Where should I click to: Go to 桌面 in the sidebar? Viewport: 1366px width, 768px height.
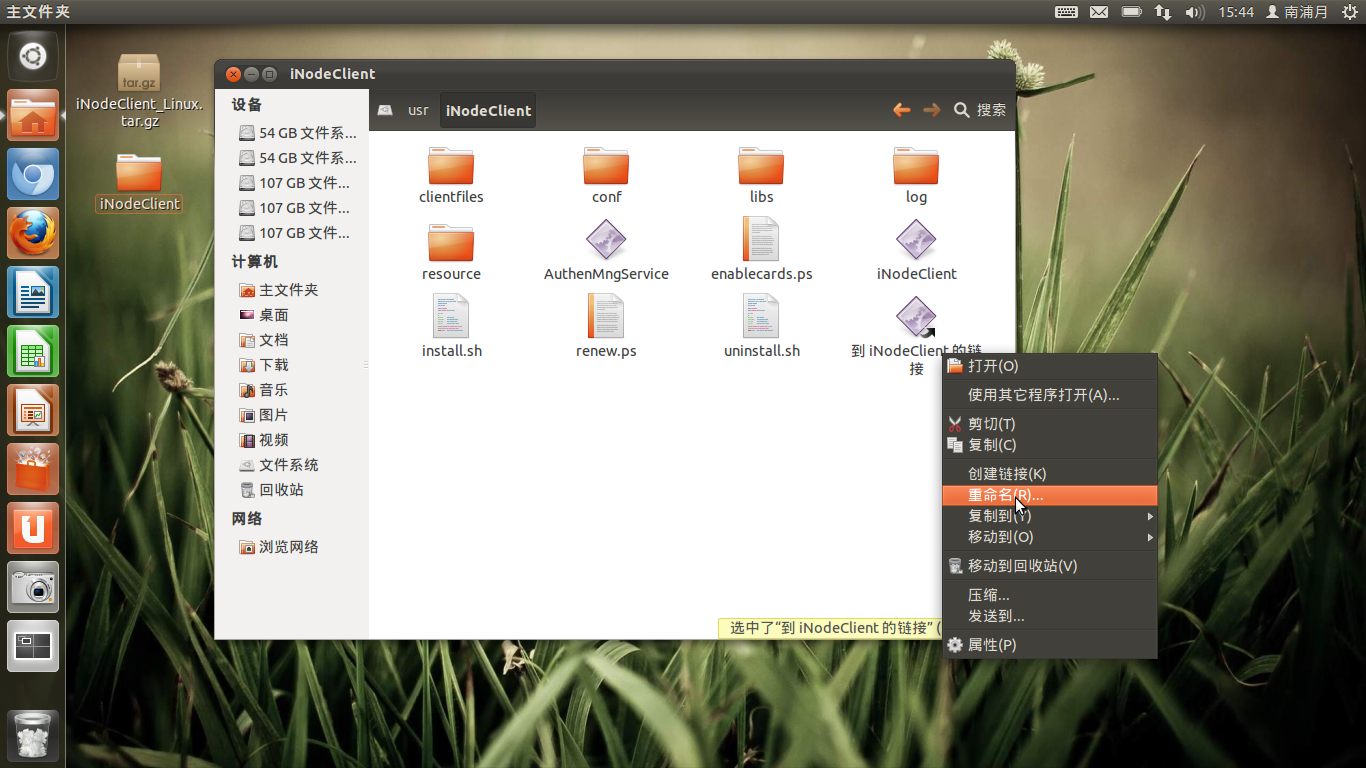[x=264, y=315]
